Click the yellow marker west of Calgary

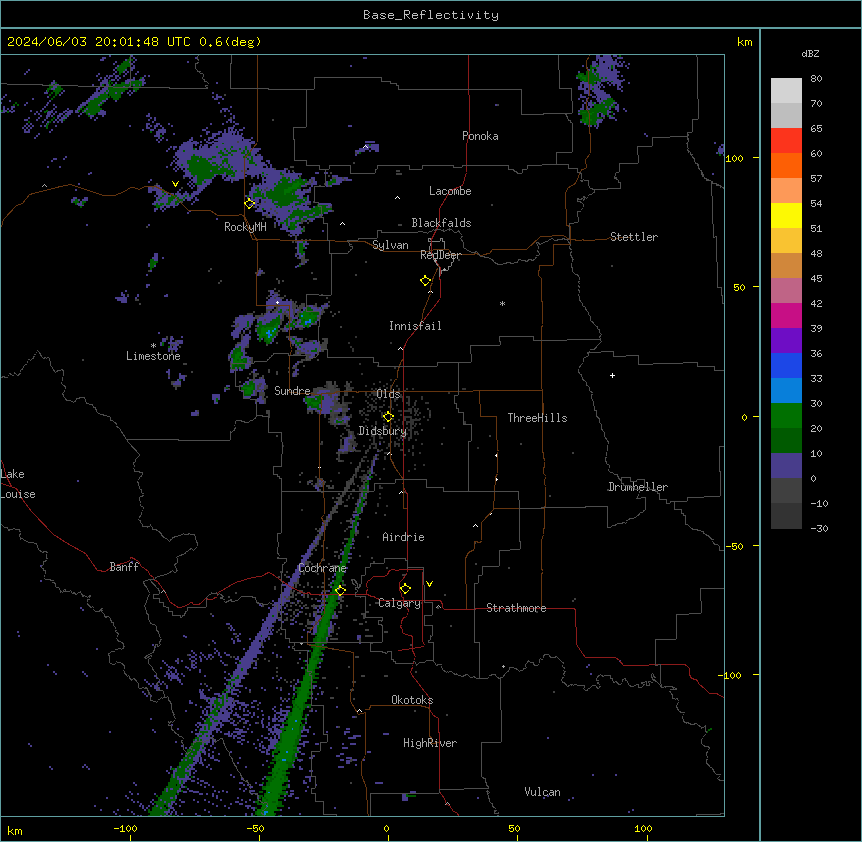[341, 590]
